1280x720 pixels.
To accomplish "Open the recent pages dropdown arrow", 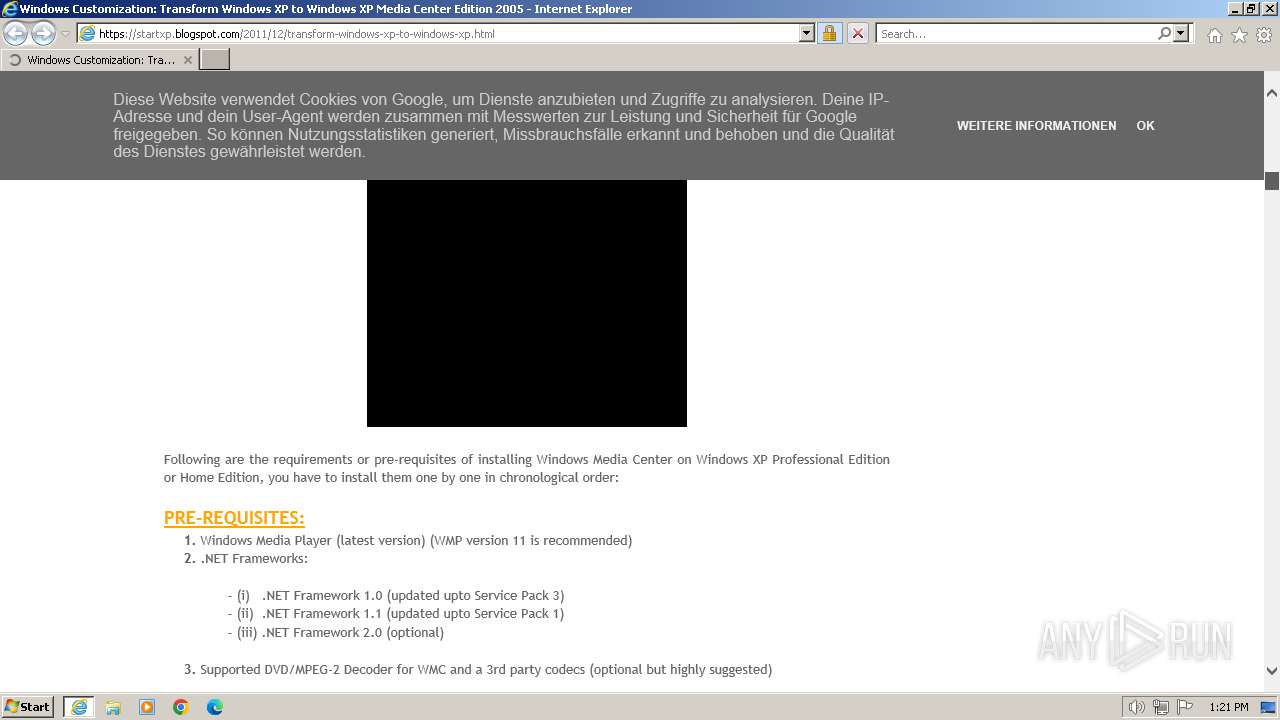I will [x=65, y=34].
